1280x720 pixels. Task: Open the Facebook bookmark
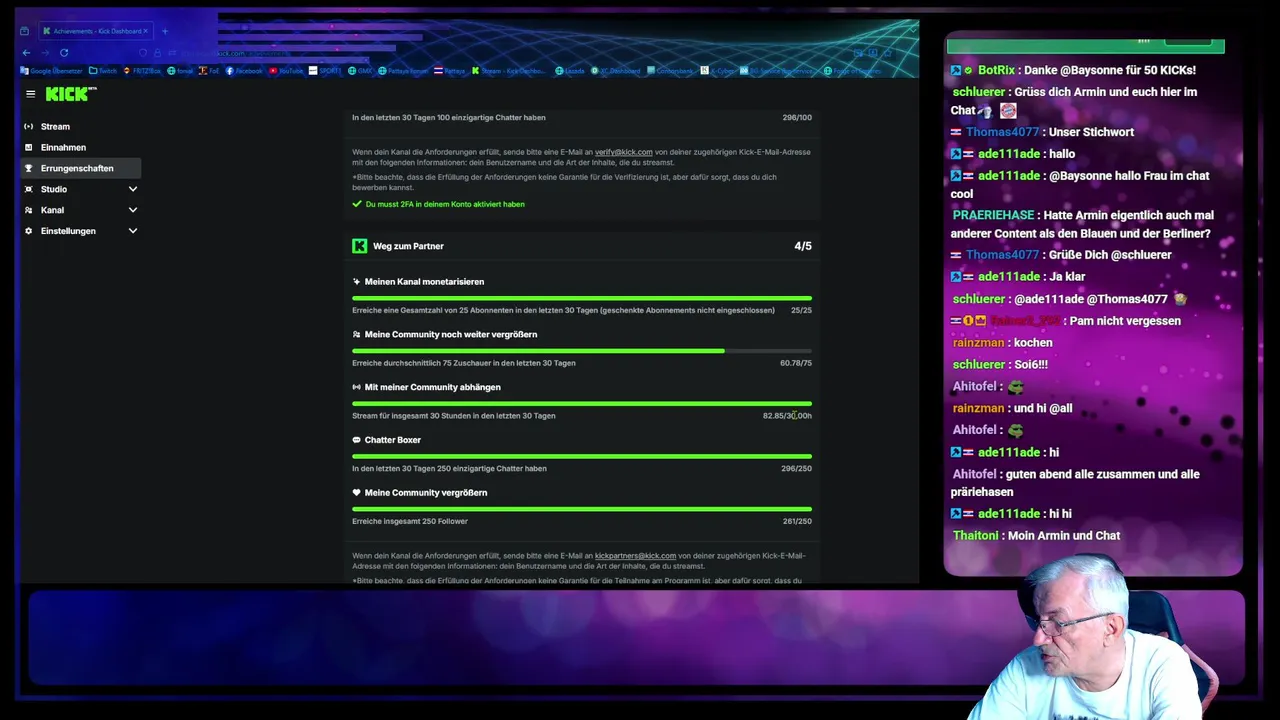pyautogui.click(x=244, y=71)
